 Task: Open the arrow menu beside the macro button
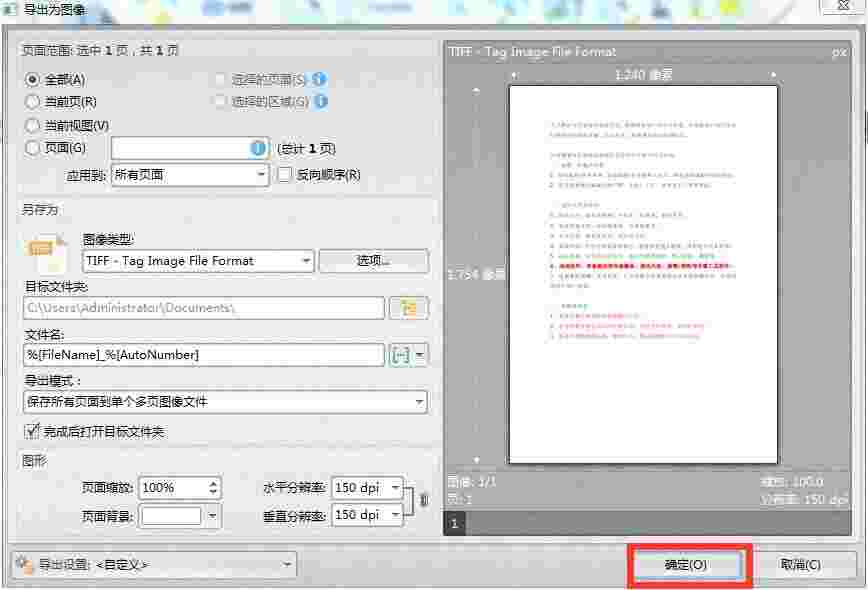[419, 356]
